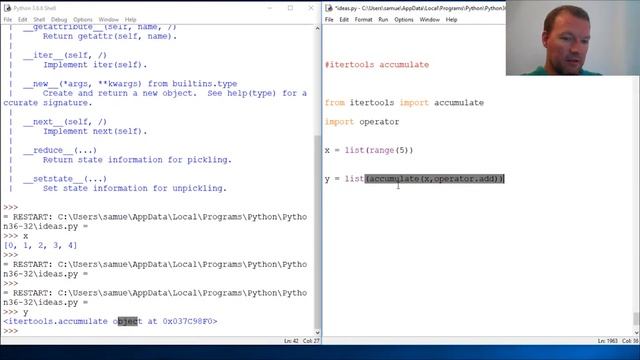
Task: Open the File menu in Python Shell
Action: tap(8, 20)
